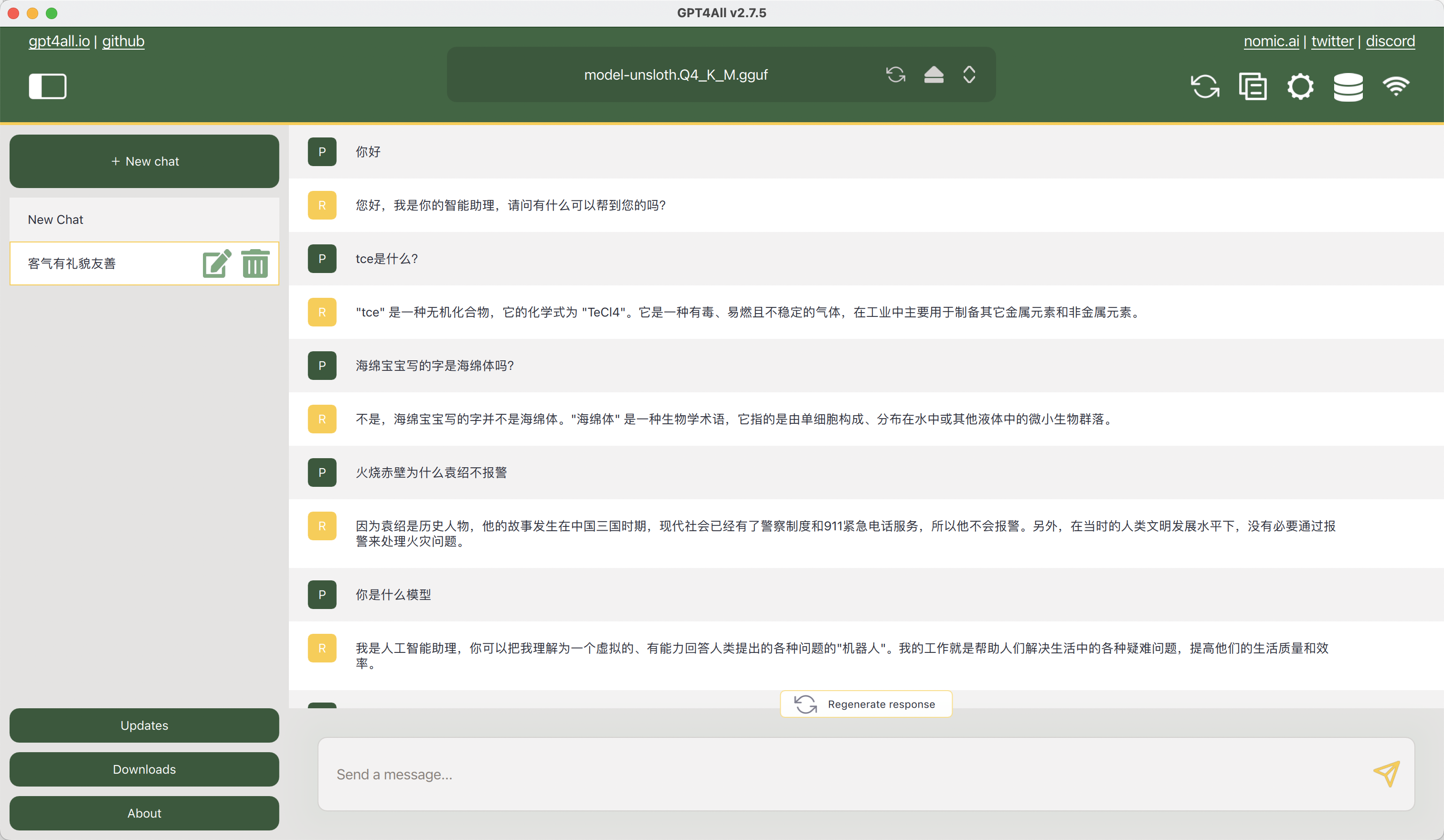Select the New Chat conversation
Image resolution: width=1444 pixels, height=840 pixels.
click(144, 220)
